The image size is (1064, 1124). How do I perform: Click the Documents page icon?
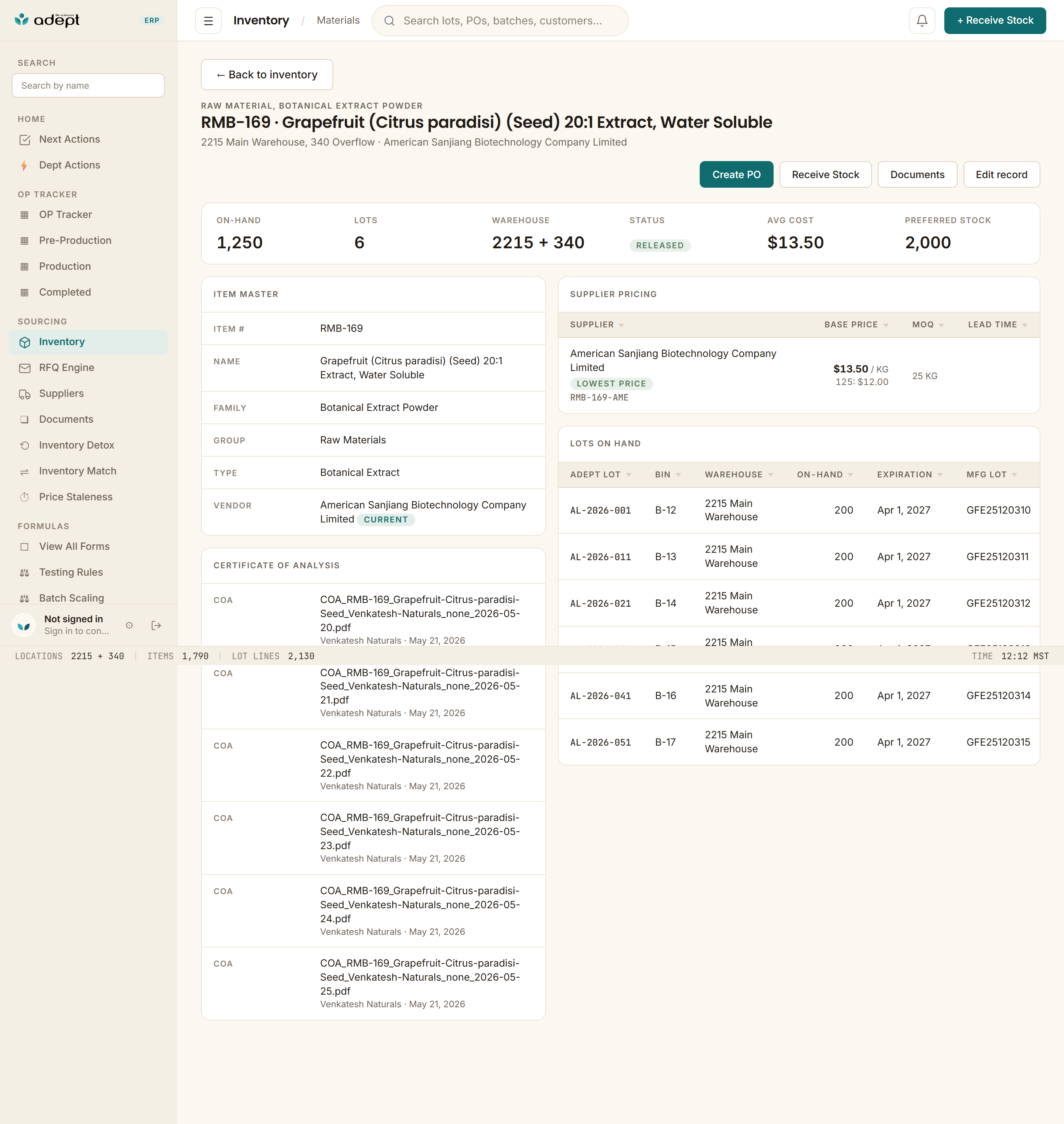coord(24,420)
